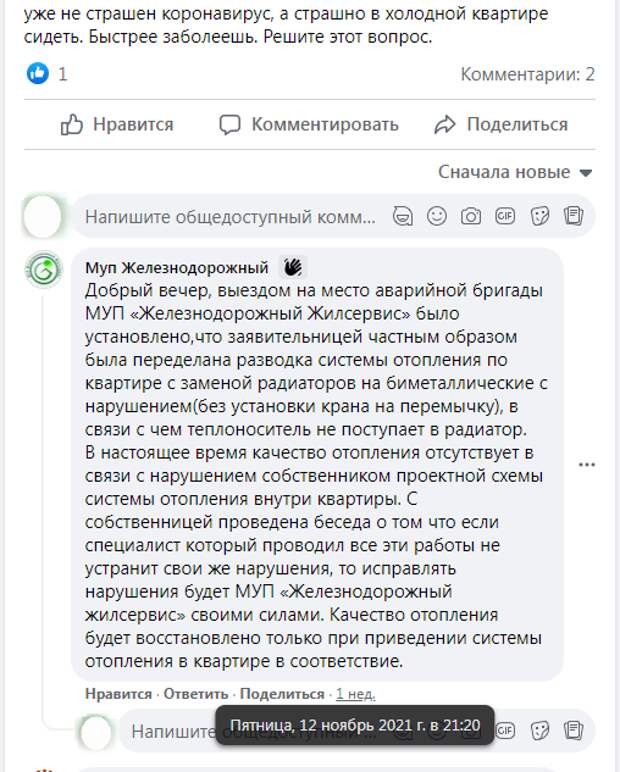The width and height of the screenshot is (620, 772).
Task: Click Ответить under the comment
Action: tap(196, 694)
